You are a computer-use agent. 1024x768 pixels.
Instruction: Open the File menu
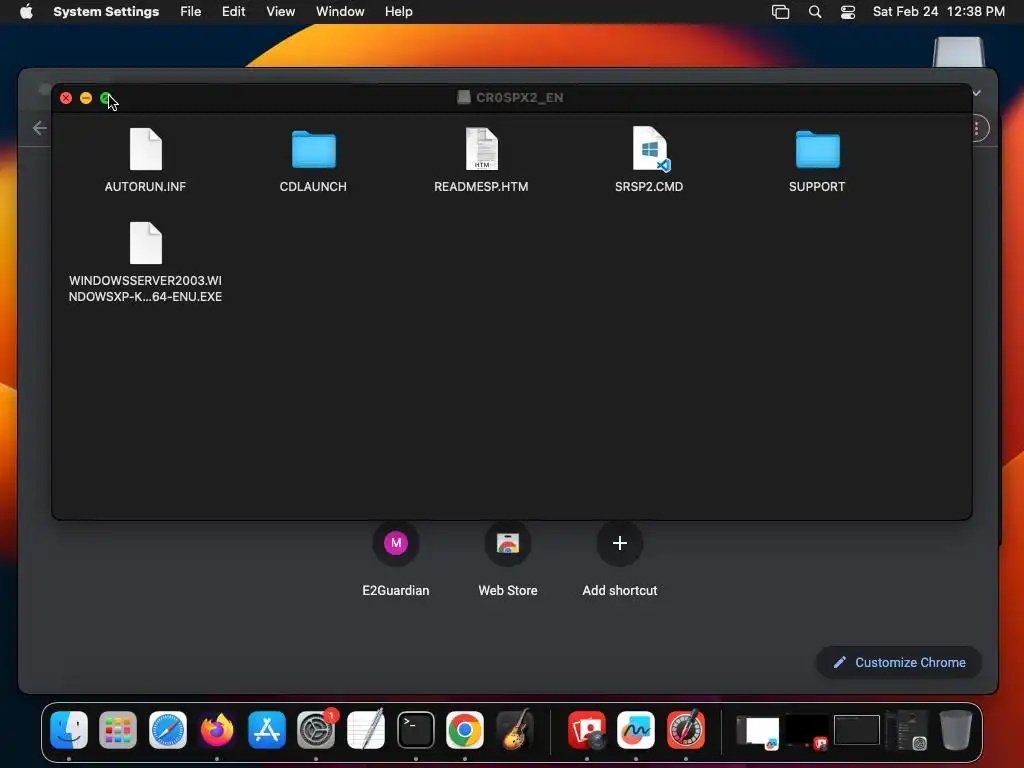pos(191,11)
